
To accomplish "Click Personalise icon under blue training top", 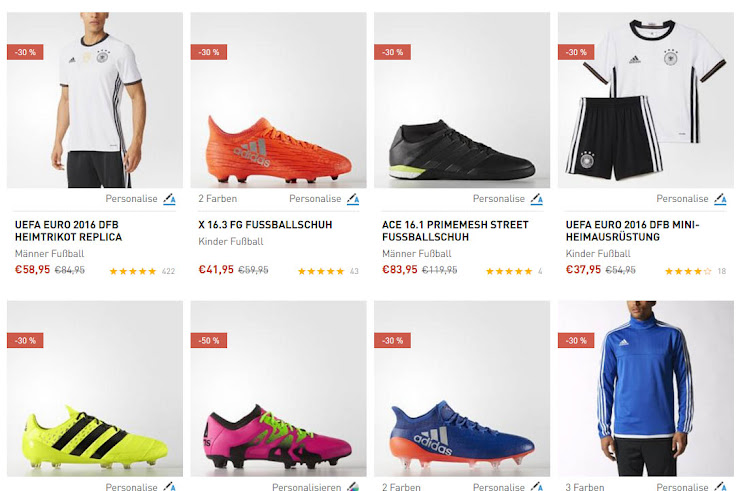I will click(720, 487).
